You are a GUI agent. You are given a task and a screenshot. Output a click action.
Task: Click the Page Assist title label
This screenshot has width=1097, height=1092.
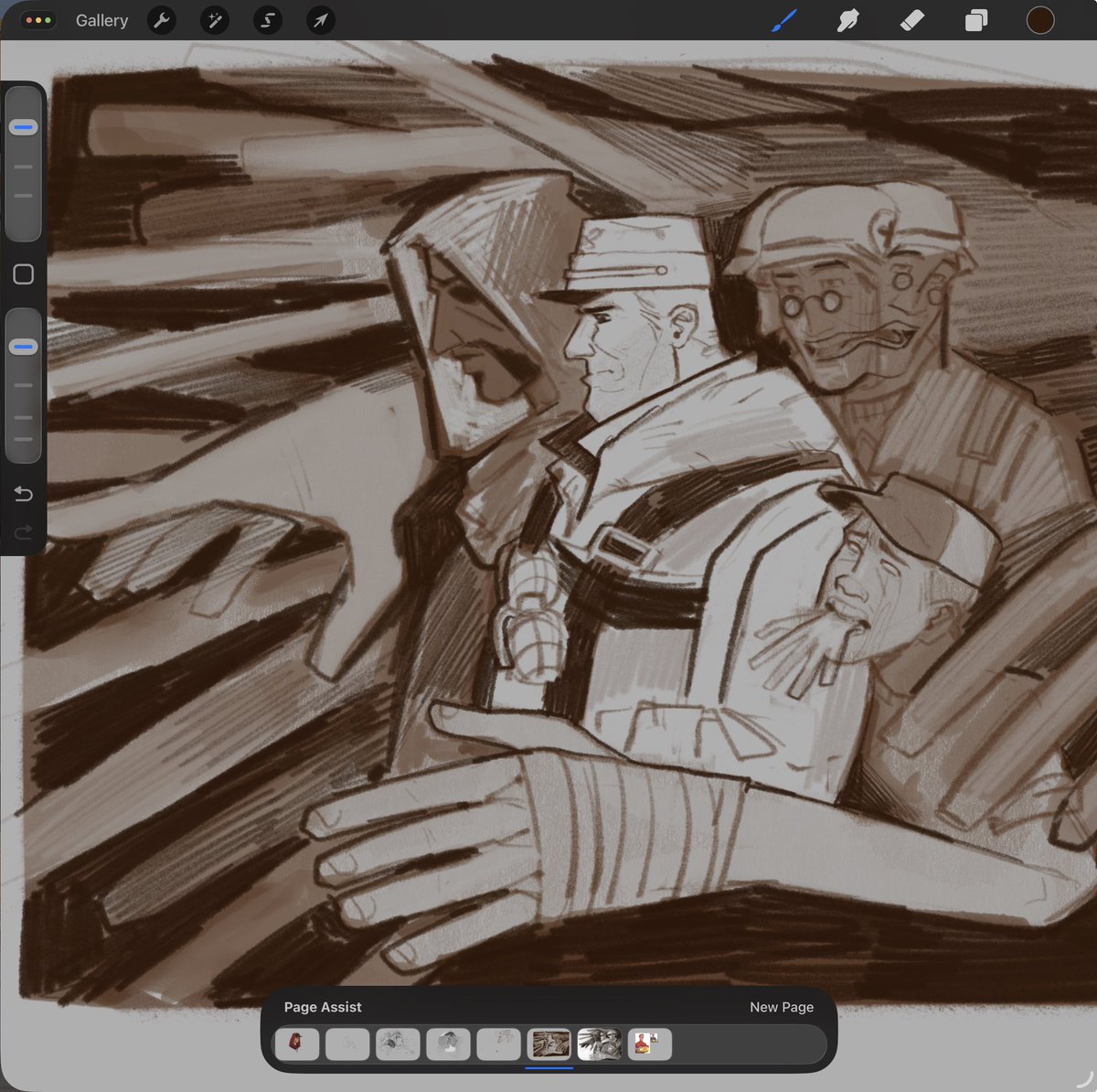pyautogui.click(x=323, y=1007)
